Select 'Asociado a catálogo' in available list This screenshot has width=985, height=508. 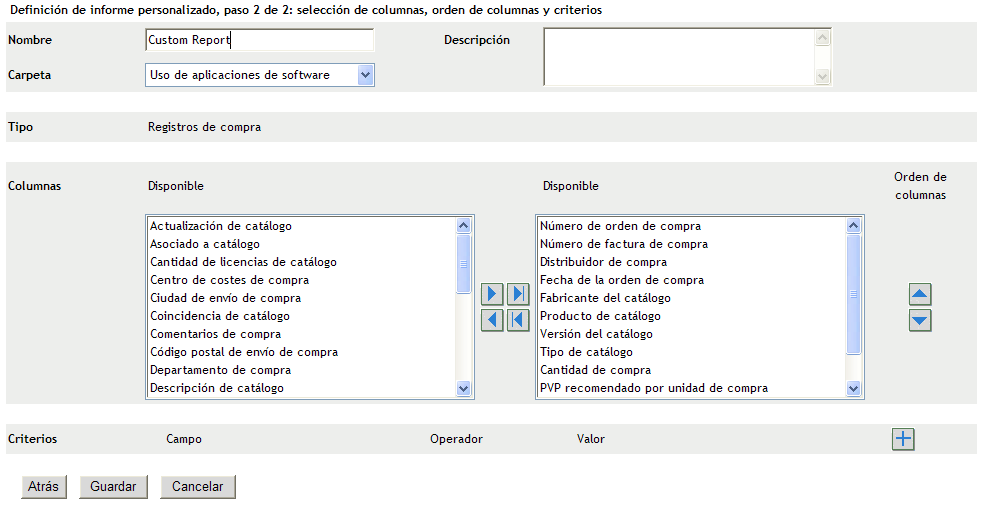tap(205, 244)
